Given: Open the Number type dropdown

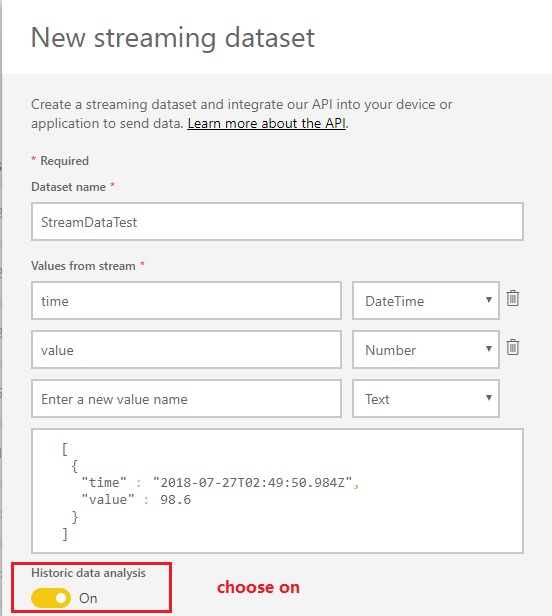Looking at the screenshot, I should pos(426,350).
